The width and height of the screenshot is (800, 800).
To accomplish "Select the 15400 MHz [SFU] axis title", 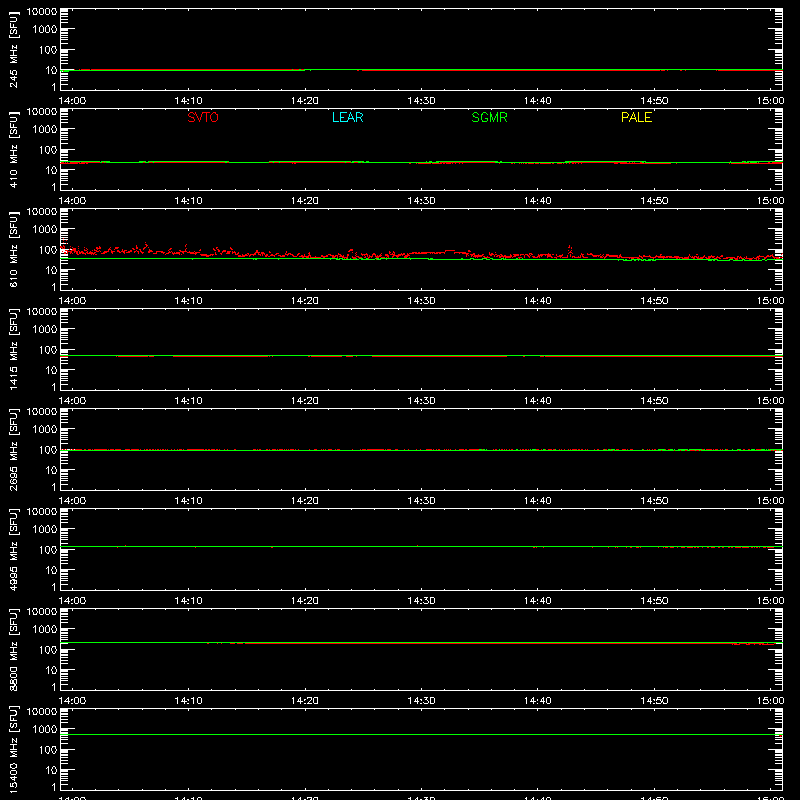I will [13, 749].
